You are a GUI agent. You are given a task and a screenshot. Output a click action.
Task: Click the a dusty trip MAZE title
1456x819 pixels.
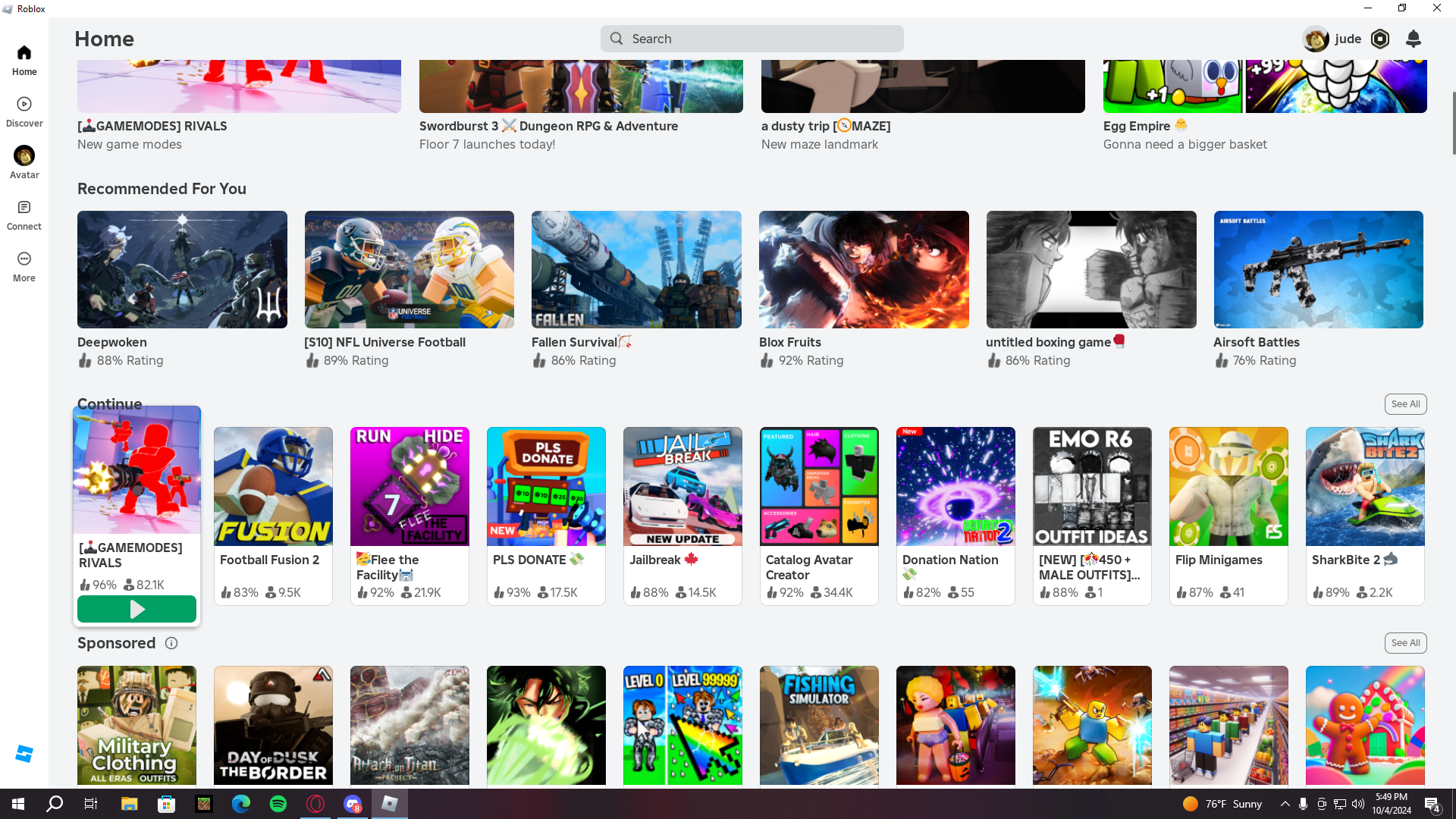point(826,126)
